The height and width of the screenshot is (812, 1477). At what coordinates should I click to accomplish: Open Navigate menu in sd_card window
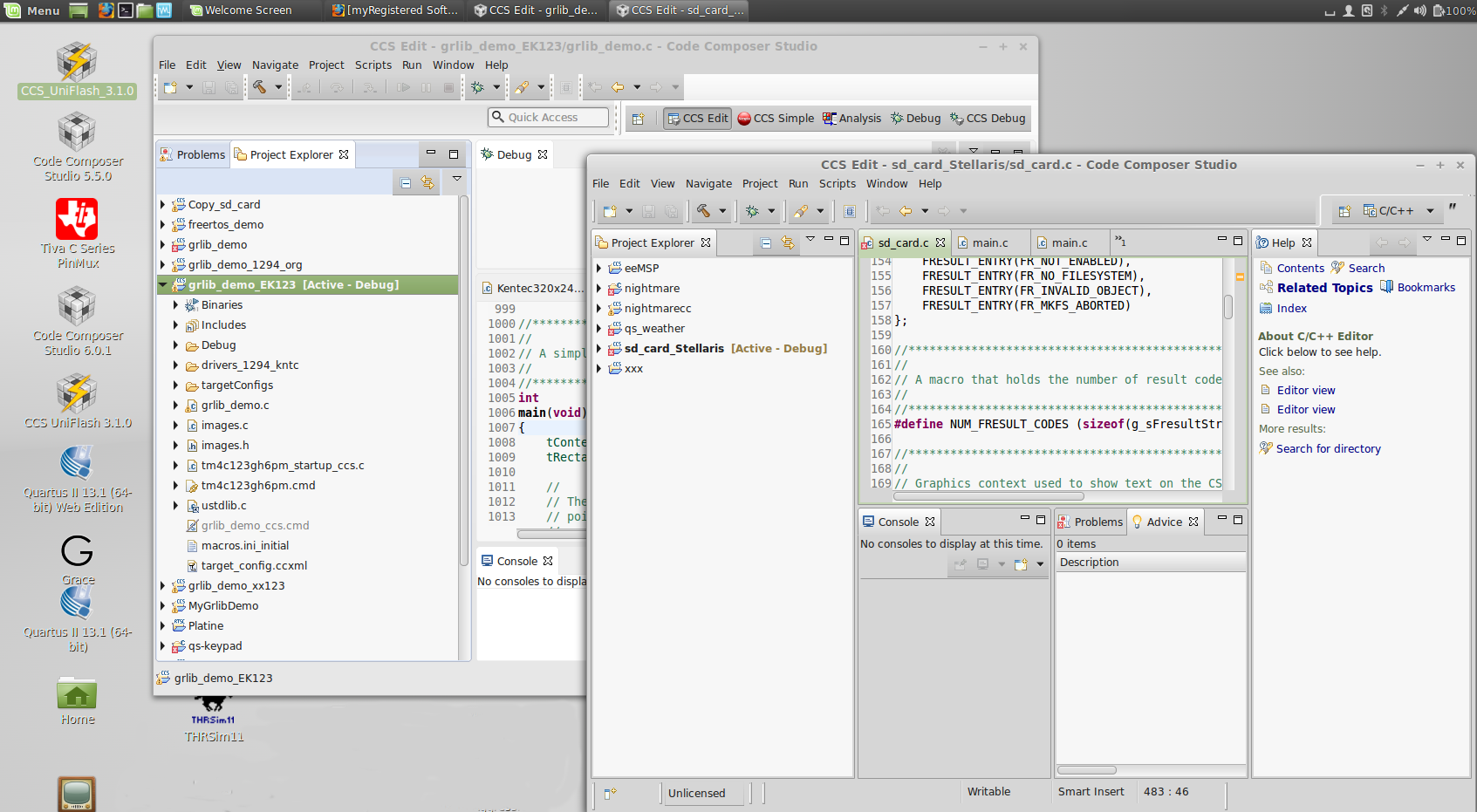point(708,184)
